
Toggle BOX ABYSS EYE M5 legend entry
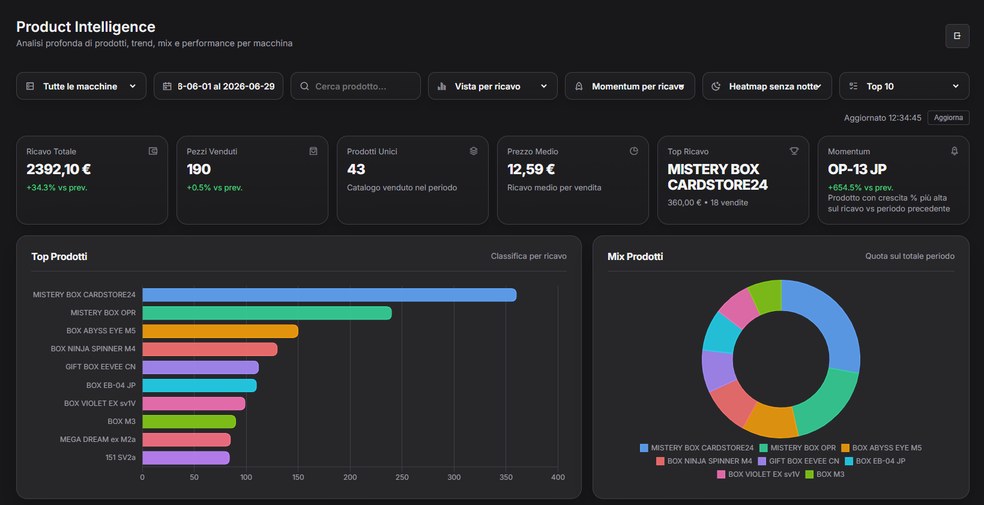click(881, 448)
